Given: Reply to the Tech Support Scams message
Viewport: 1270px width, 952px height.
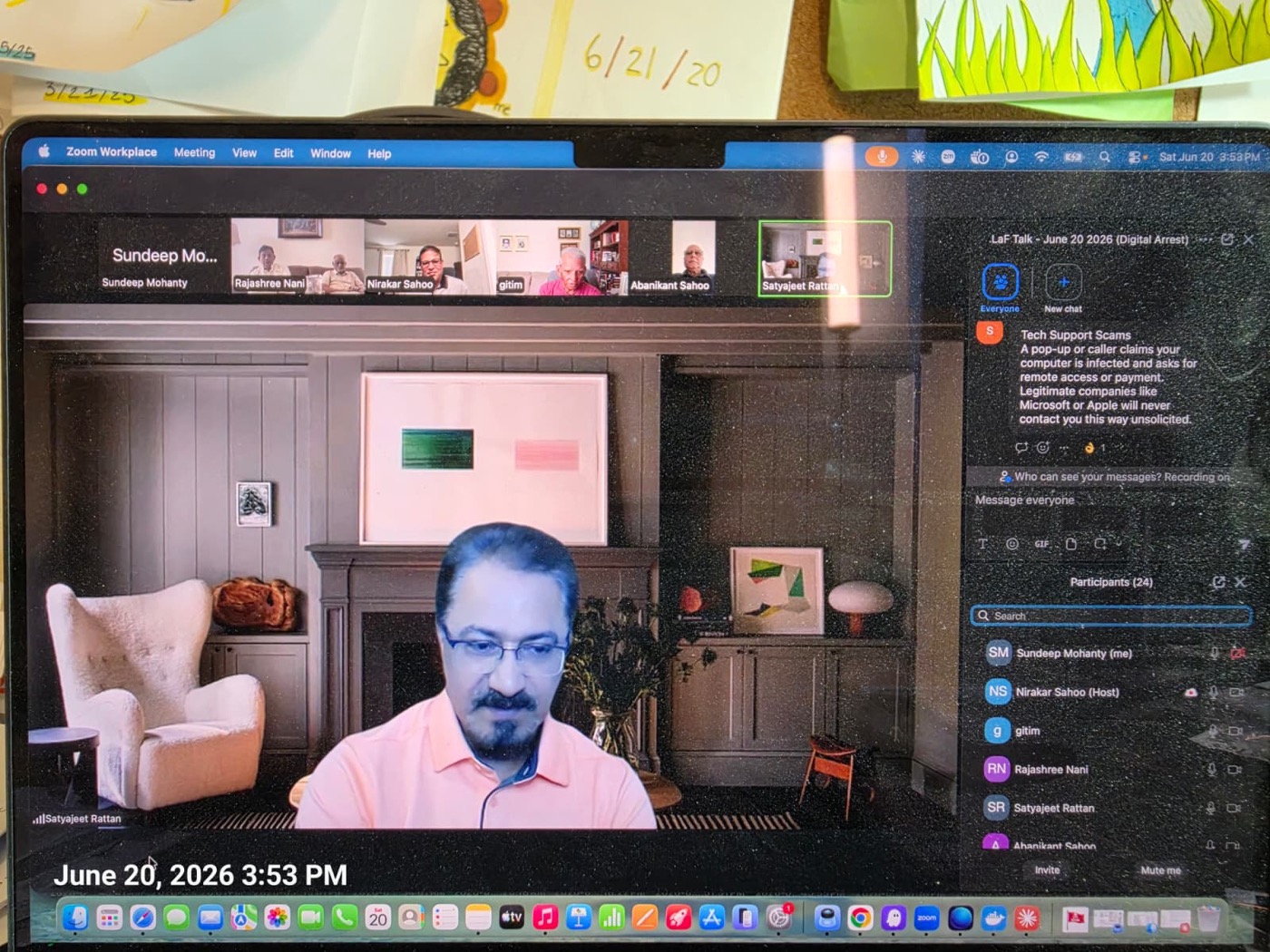Looking at the screenshot, I should coord(1021,447).
